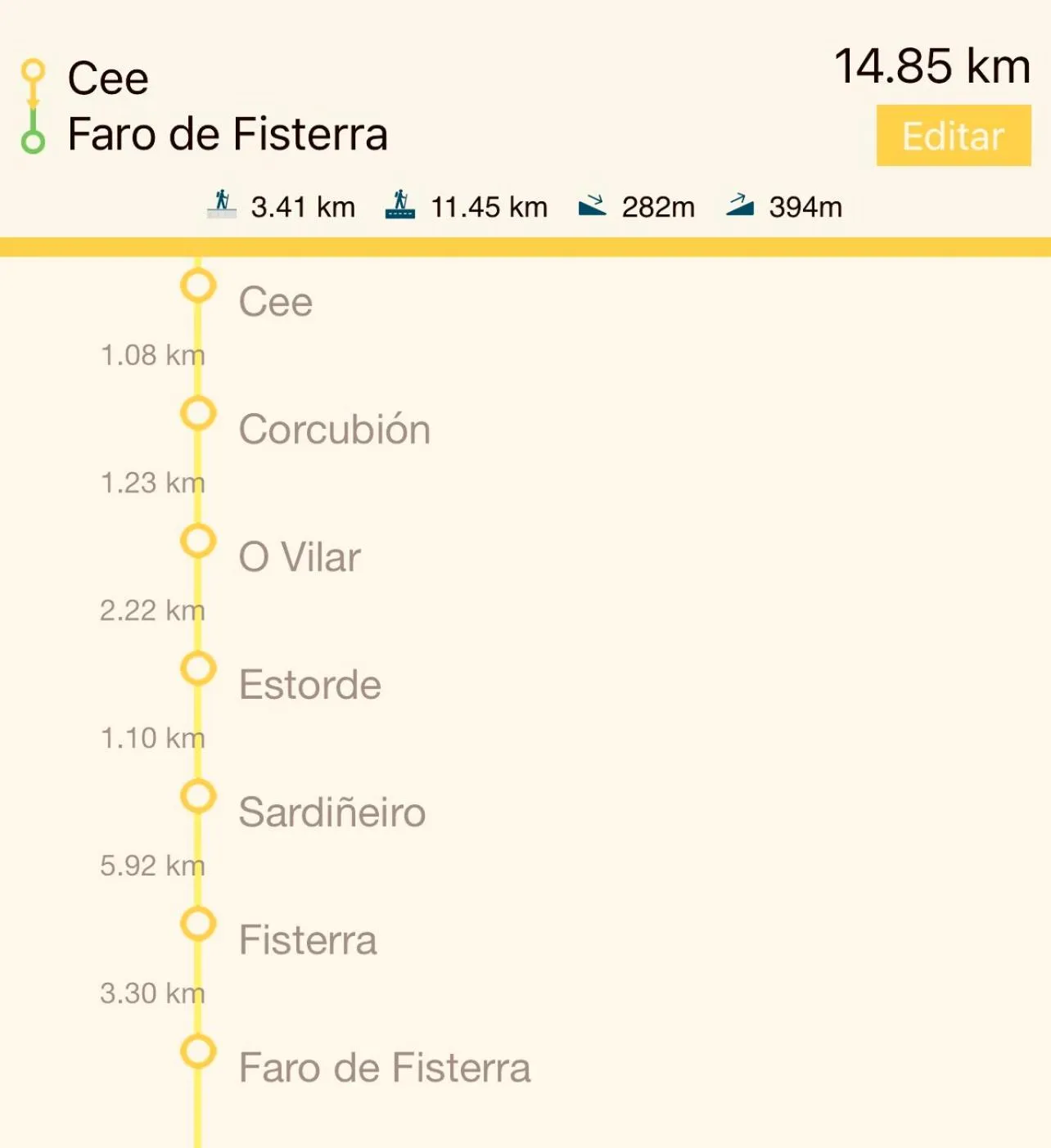Select the O Vilar stop marker
The image size is (1051, 1148).
(198, 542)
